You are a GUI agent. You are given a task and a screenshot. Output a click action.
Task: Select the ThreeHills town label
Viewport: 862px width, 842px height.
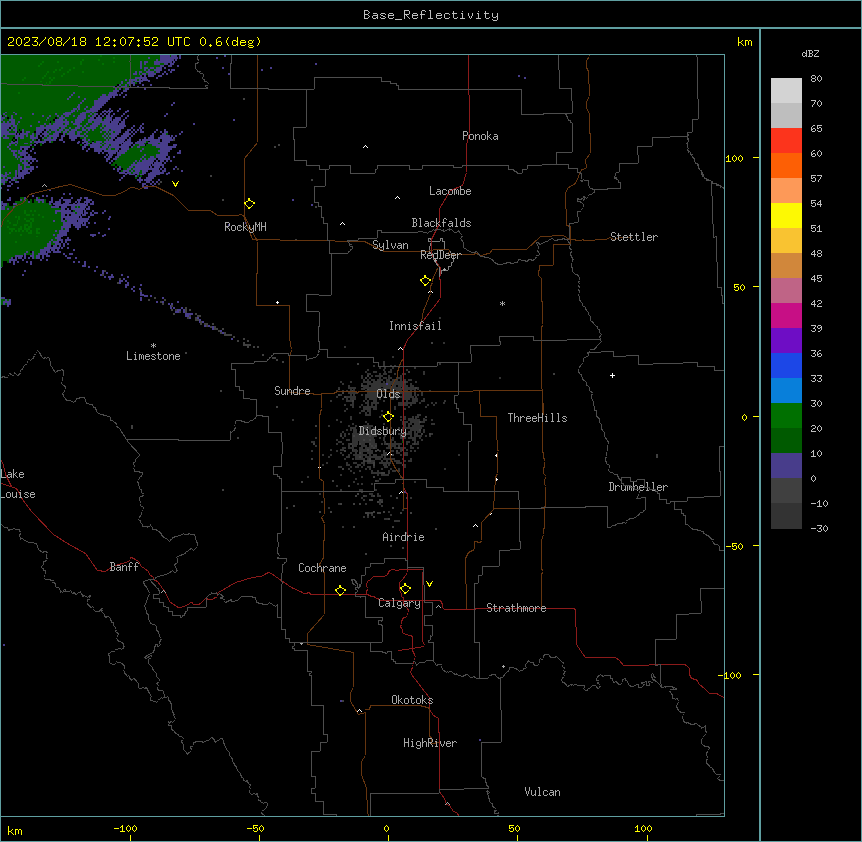538,418
